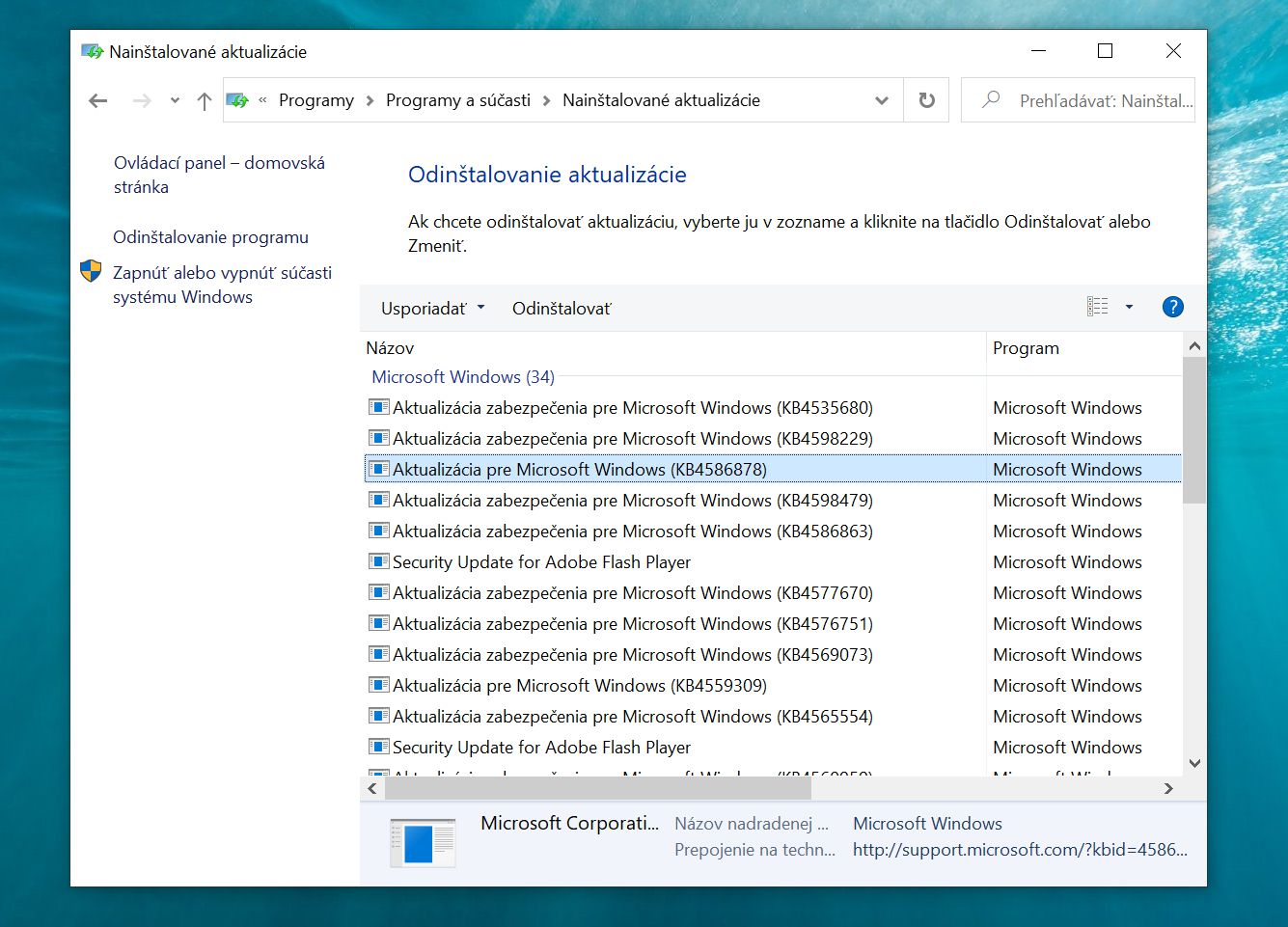Screen dimensions: 1288x927
Task: Click the Forward navigation arrow
Action: 142,100
